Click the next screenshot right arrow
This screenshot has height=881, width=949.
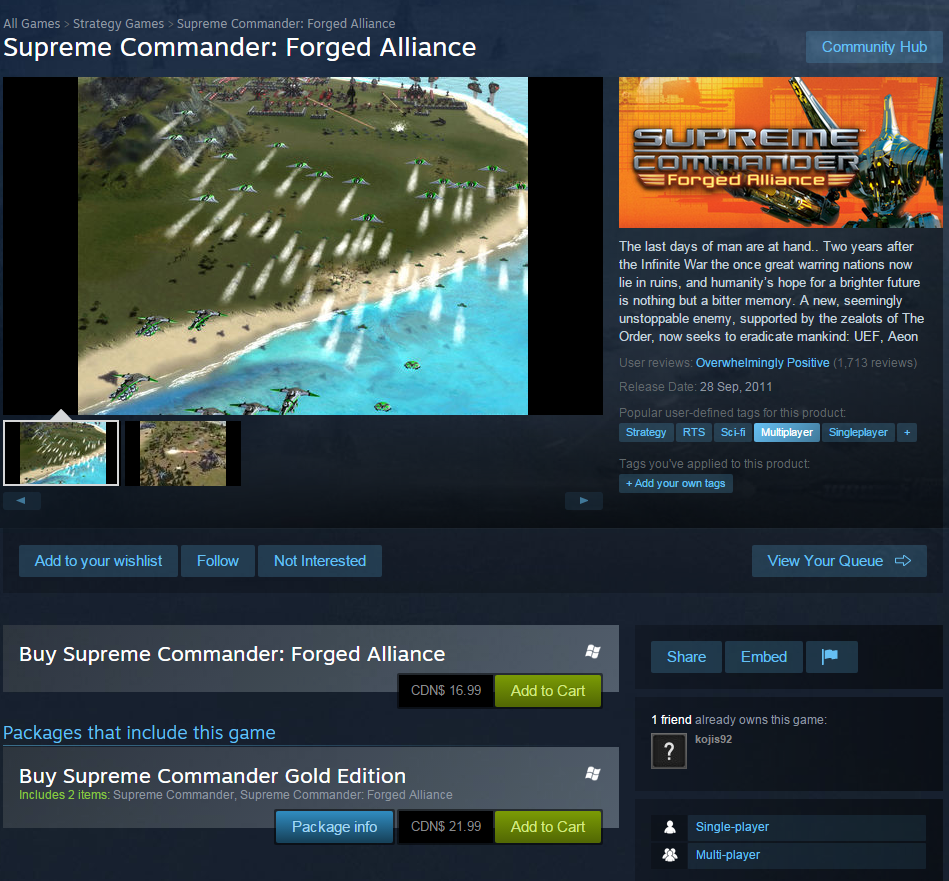click(583, 500)
